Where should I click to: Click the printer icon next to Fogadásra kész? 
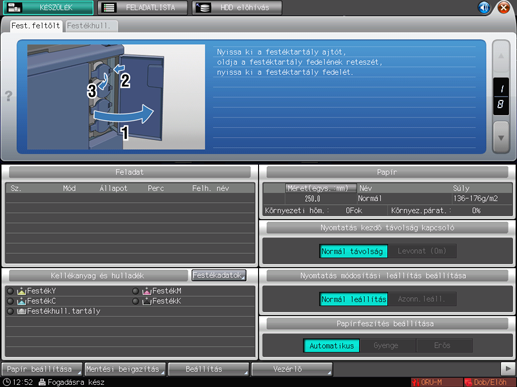(42, 382)
